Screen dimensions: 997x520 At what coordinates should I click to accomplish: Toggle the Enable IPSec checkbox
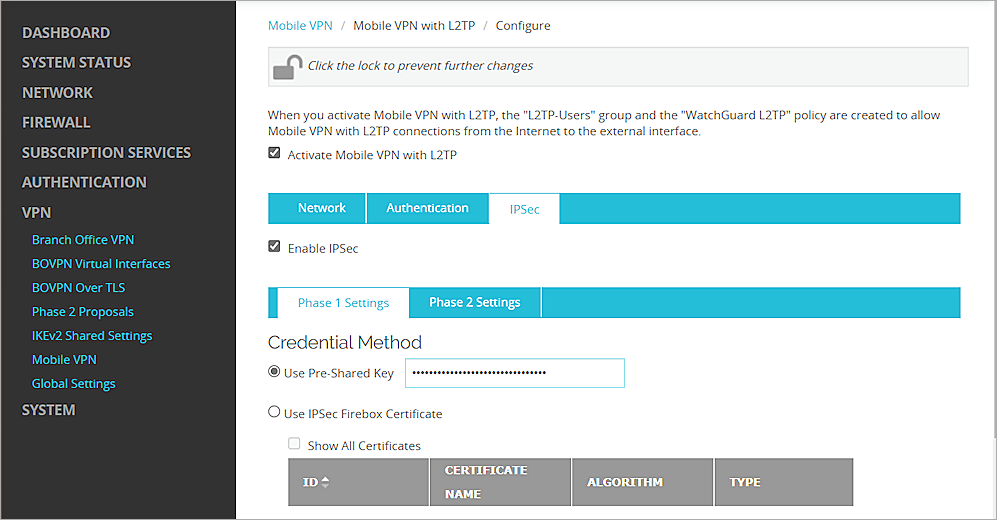(274, 247)
